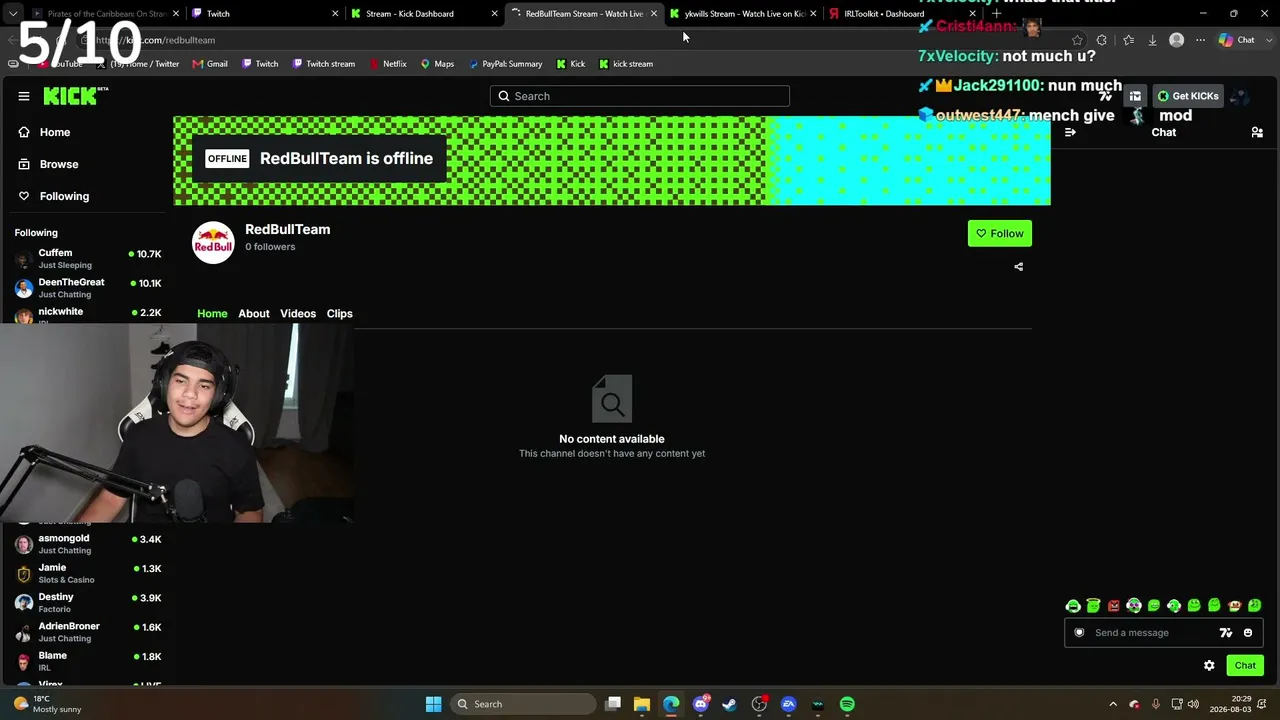The height and width of the screenshot is (720, 1280).
Task: Open the Maps bookmark
Action: pyautogui.click(x=437, y=64)
